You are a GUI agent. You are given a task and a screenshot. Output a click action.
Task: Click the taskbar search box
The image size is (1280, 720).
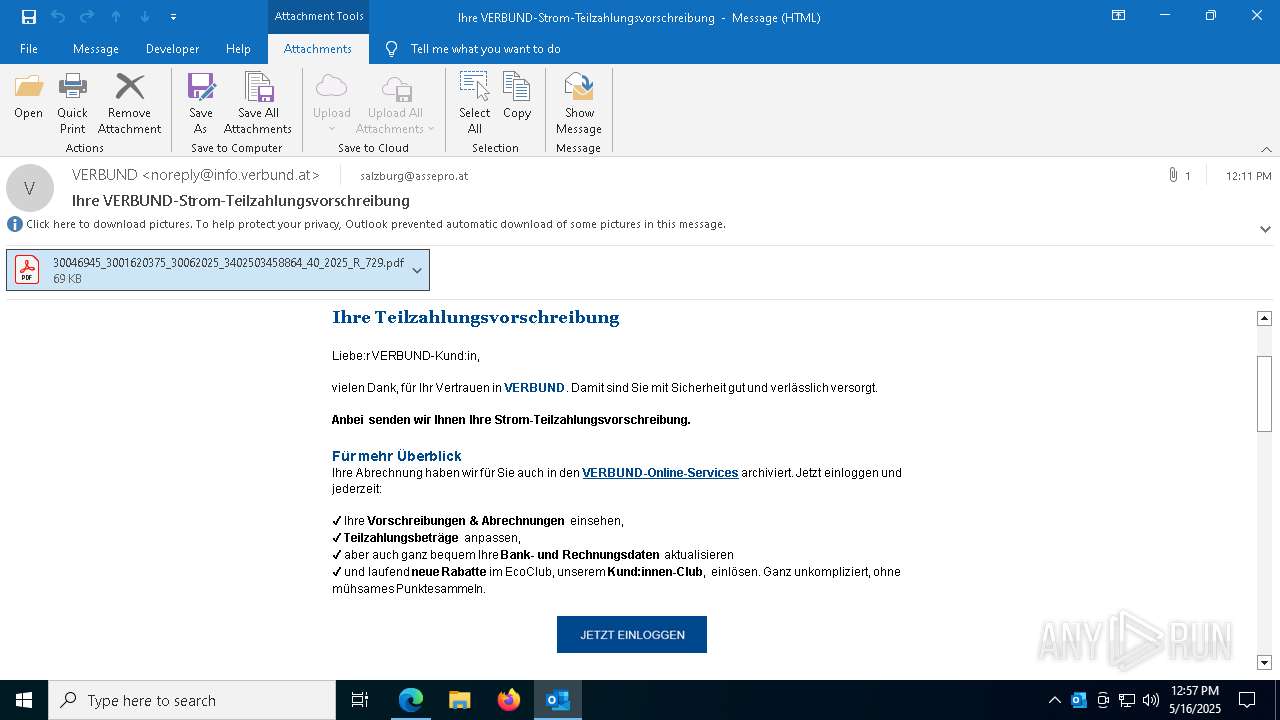coord(192,700)
